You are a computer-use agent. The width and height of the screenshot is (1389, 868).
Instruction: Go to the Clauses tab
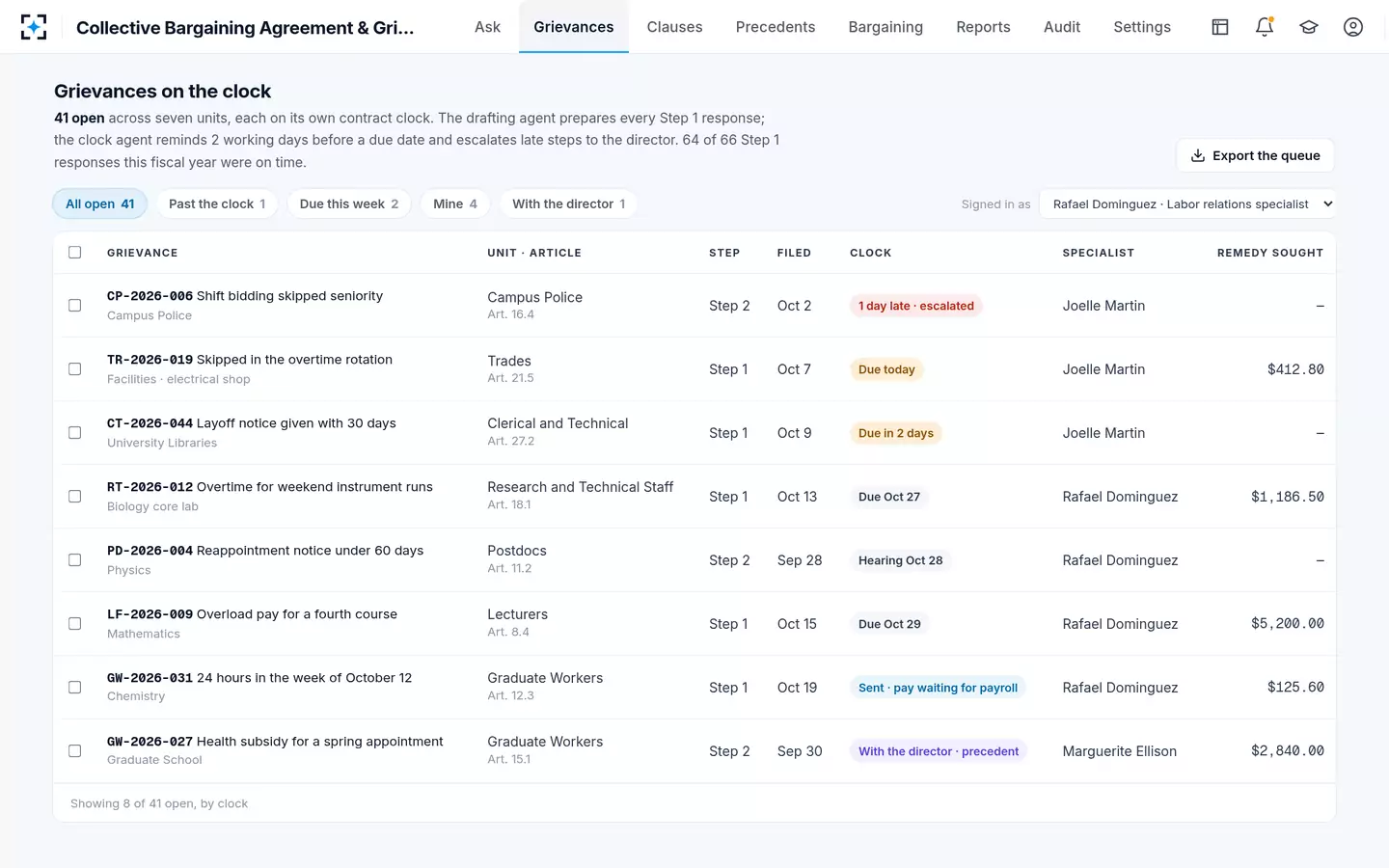674,27
